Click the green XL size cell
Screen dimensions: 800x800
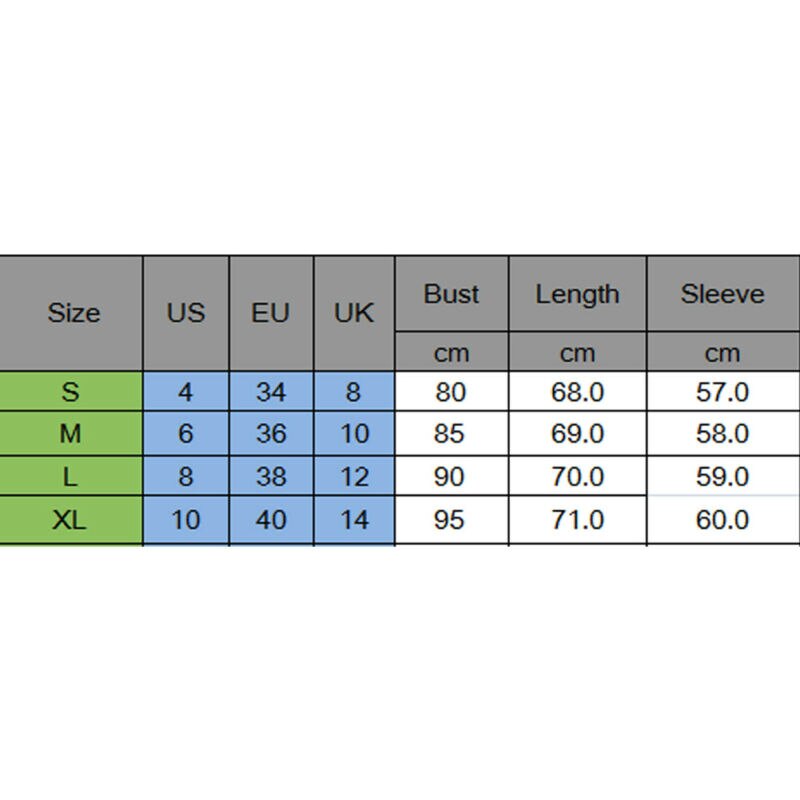tap(71, 520)
